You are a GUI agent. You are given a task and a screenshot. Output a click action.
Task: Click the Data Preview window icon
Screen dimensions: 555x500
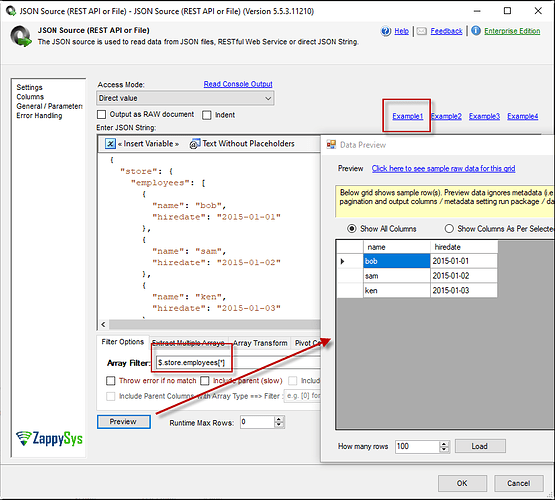point(331,144)
